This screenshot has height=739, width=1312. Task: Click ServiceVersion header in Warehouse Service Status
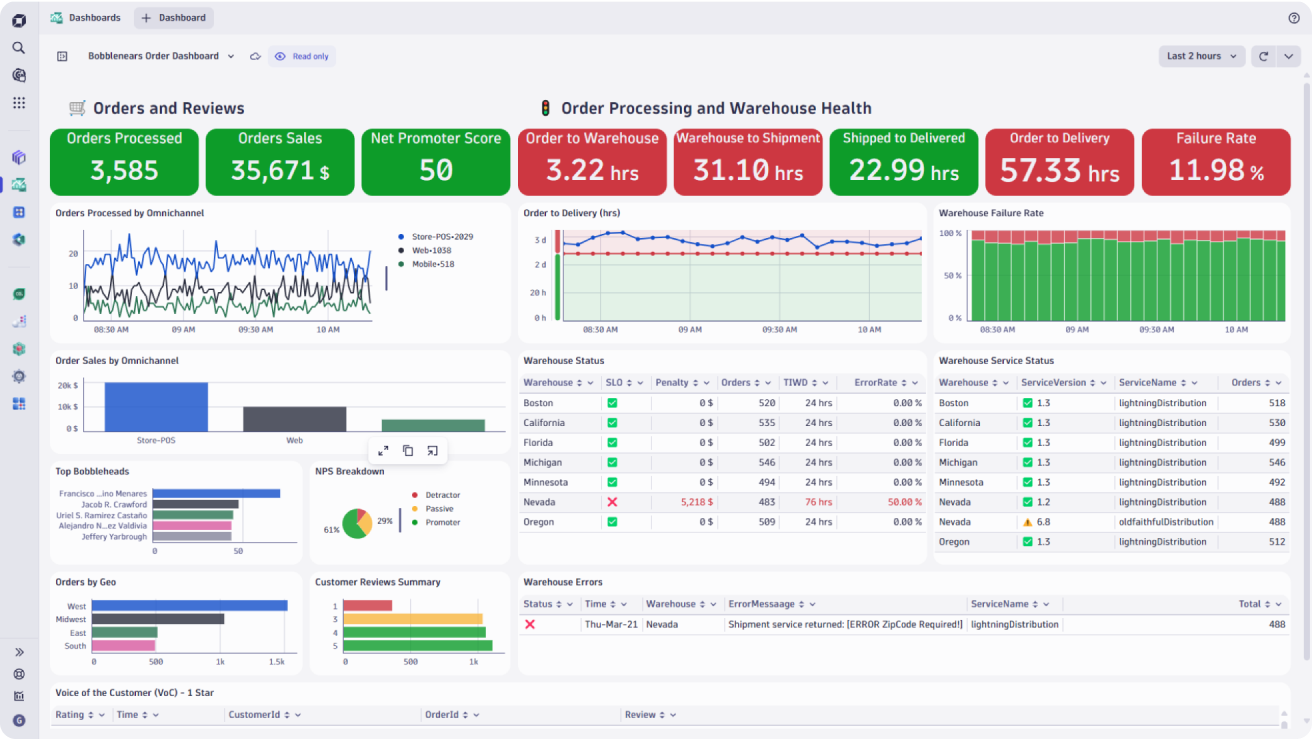point(1055,382)
